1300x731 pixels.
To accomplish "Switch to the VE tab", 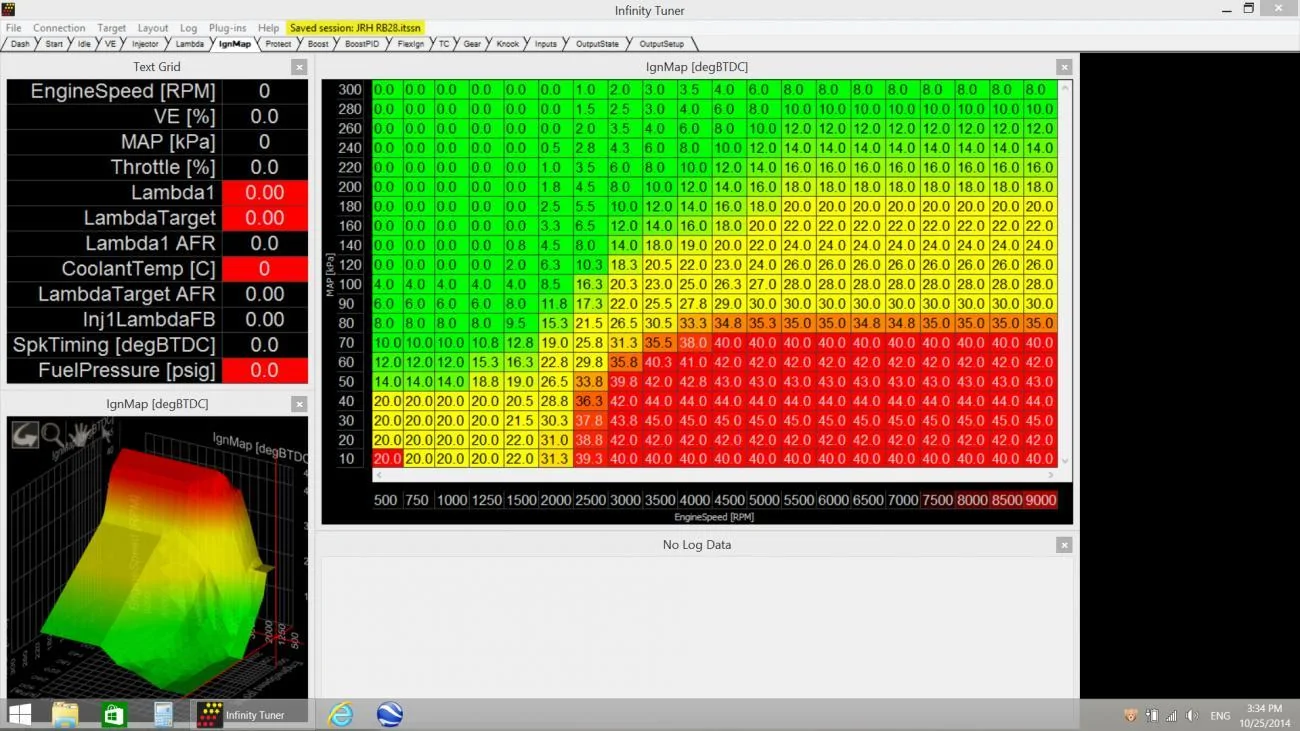I will click(111, 44).
